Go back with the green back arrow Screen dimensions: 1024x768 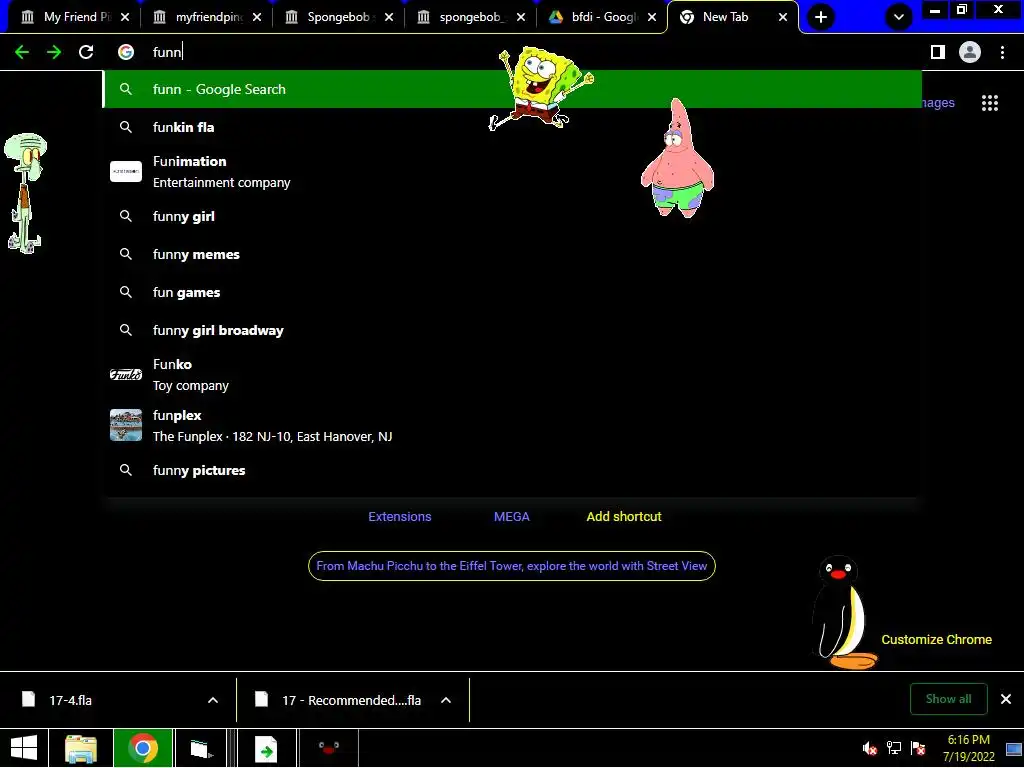click(x=22, y=52)
